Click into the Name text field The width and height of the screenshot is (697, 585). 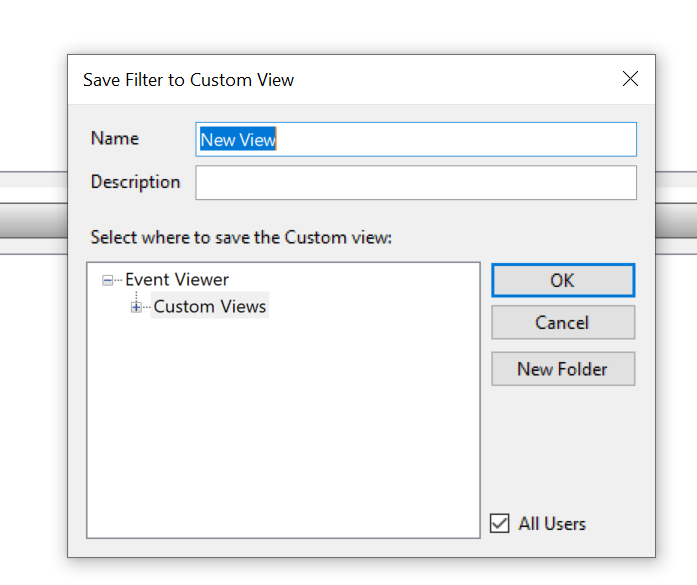point(416,139)
